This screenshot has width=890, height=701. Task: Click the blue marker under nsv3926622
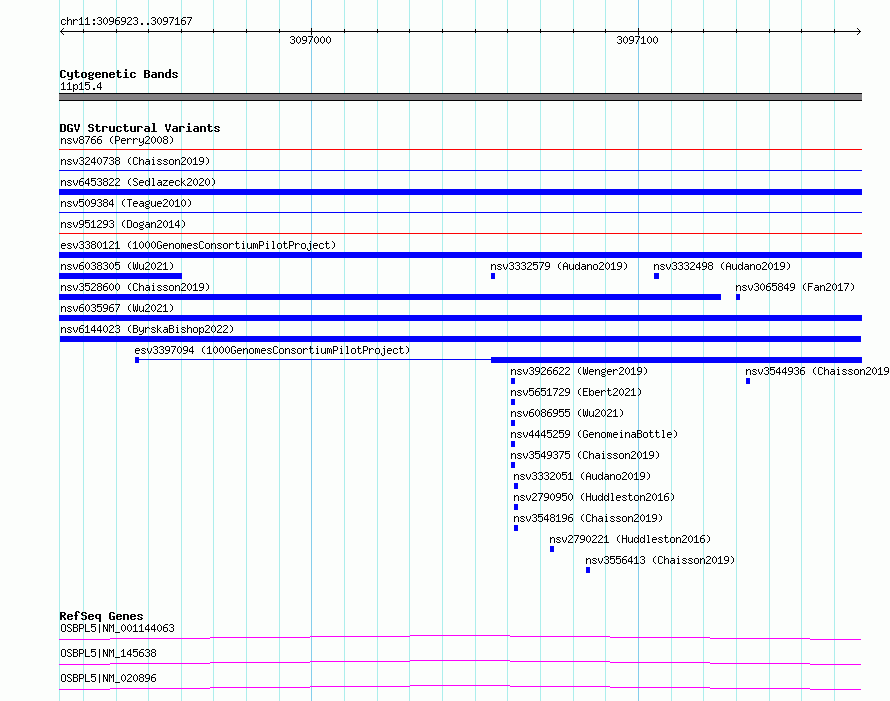[513, 381]
